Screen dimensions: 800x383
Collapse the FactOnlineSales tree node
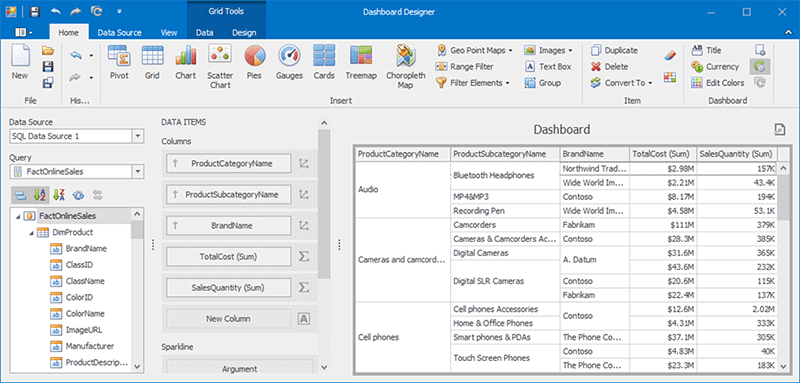18,216
